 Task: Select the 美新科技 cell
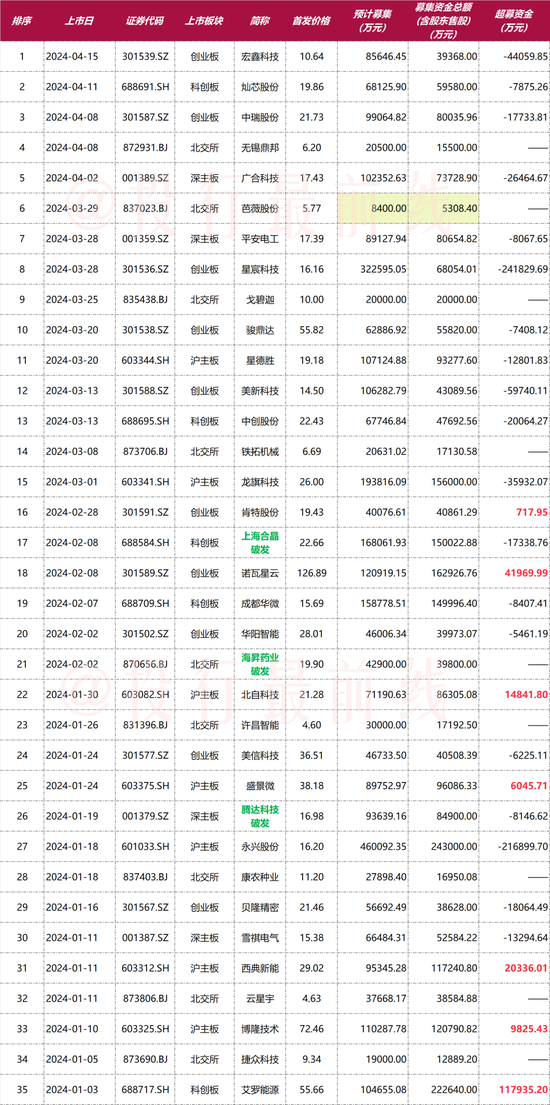click(x=259, y=390)
